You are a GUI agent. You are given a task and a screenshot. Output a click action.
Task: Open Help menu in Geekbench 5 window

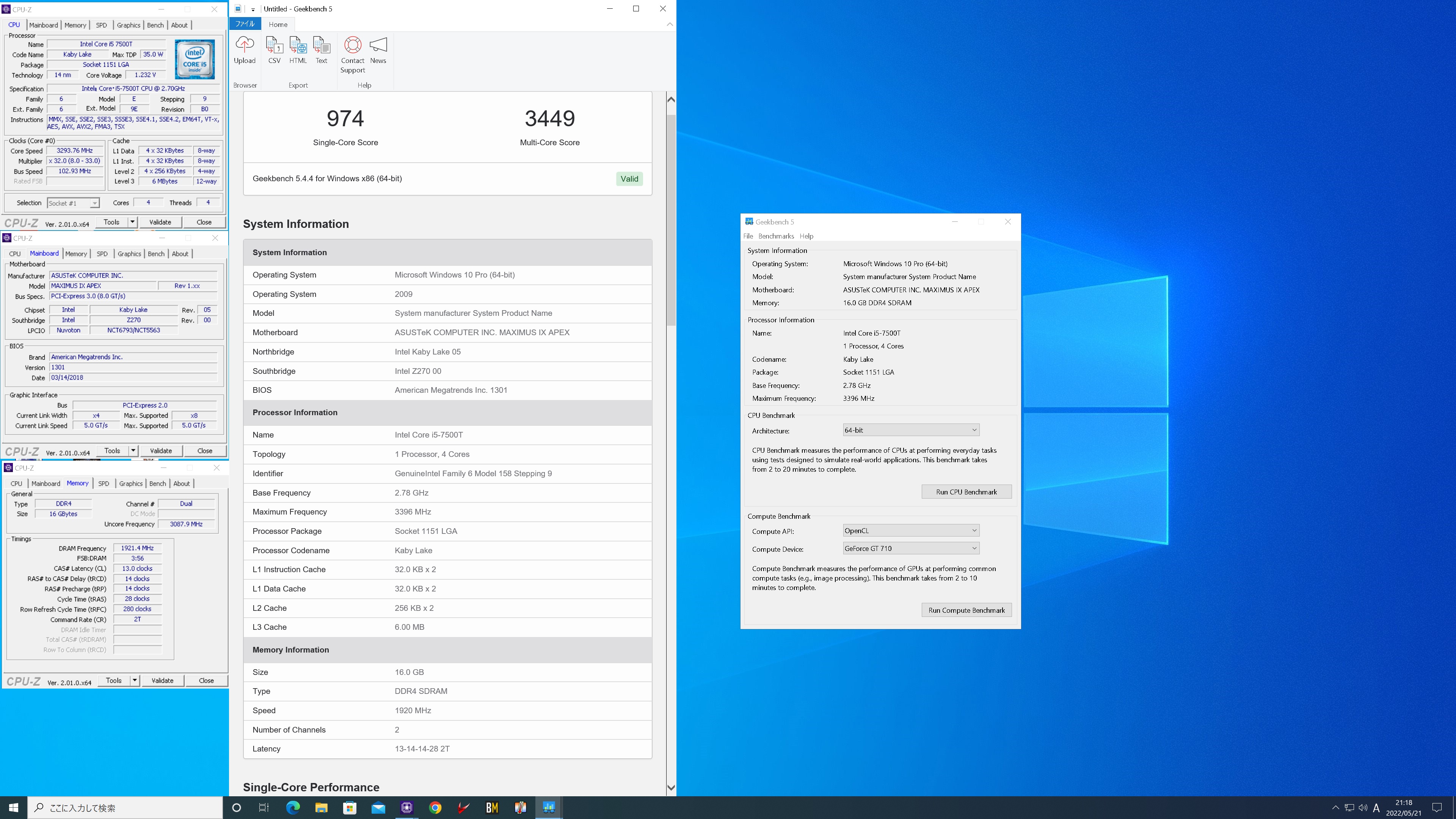pyautogui.click(x=806, y=236)
